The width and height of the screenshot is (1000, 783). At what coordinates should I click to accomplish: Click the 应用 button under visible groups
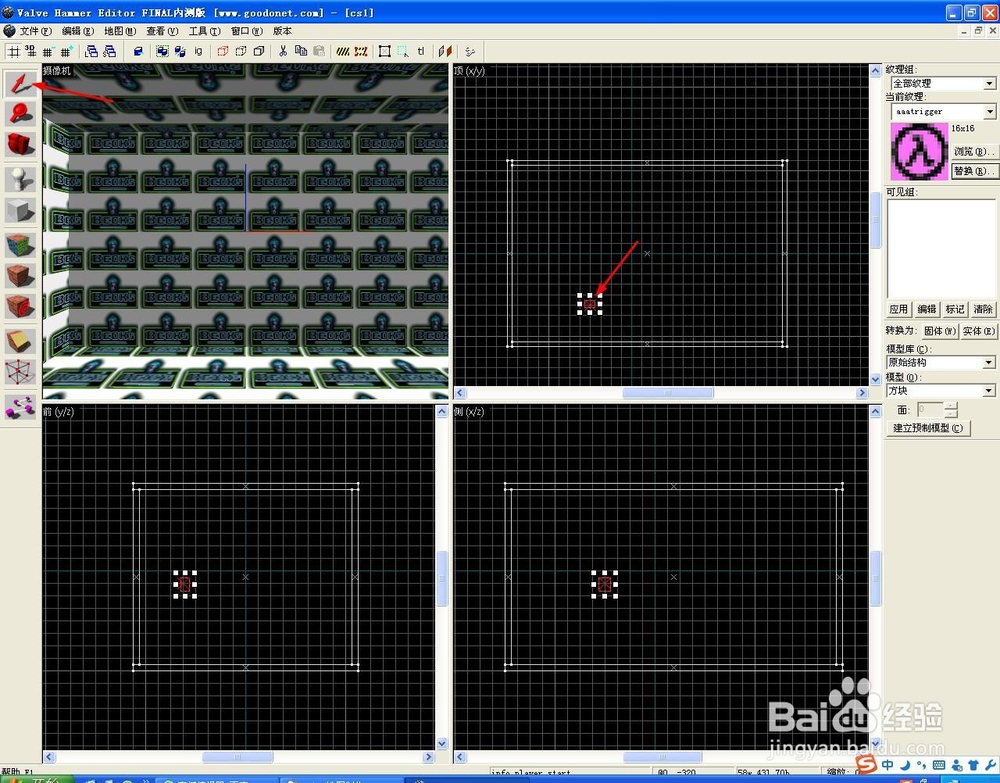coord(899,309)
